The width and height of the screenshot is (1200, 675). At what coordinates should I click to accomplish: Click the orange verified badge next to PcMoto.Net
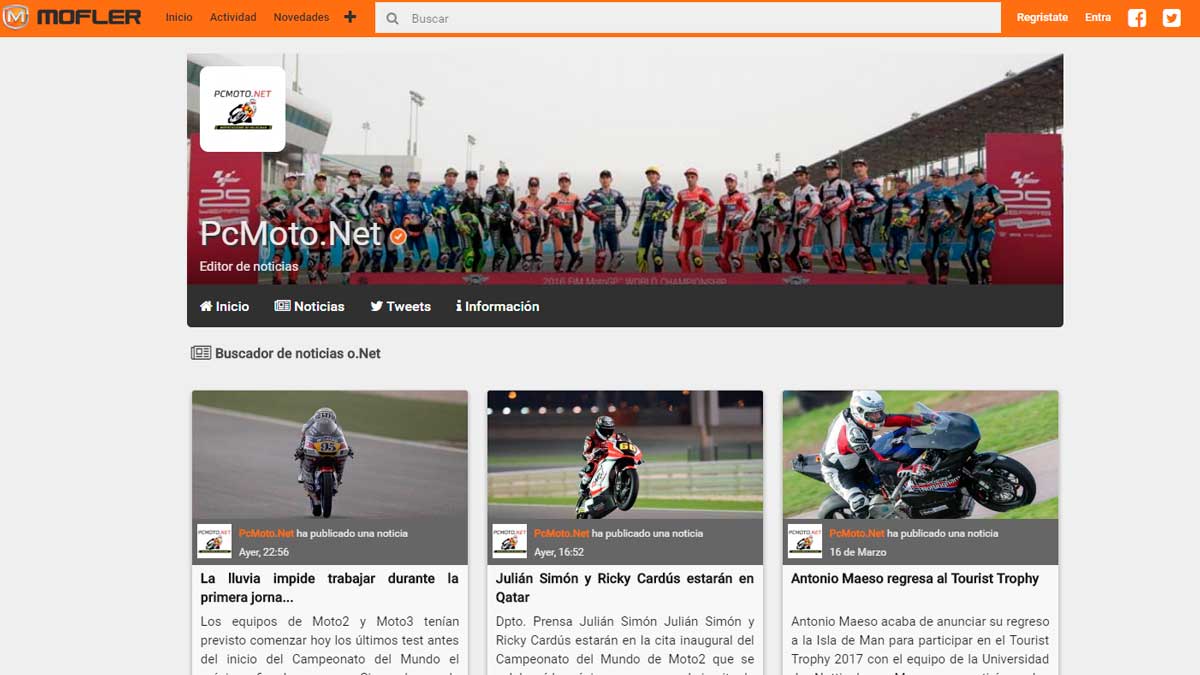(x=398, y=236)
